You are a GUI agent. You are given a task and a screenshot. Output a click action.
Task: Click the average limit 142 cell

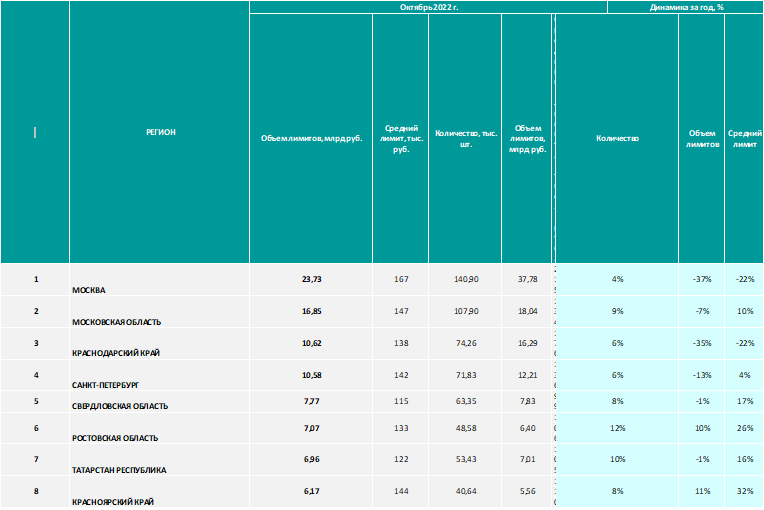click(401, 375)
